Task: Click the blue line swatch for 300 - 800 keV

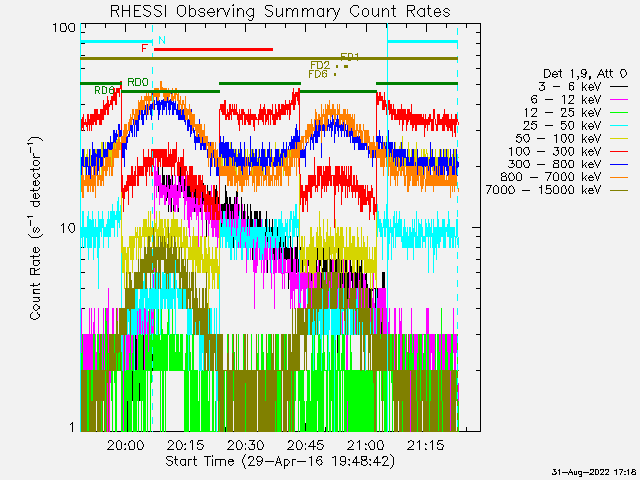Action: [x=619, y=164]
